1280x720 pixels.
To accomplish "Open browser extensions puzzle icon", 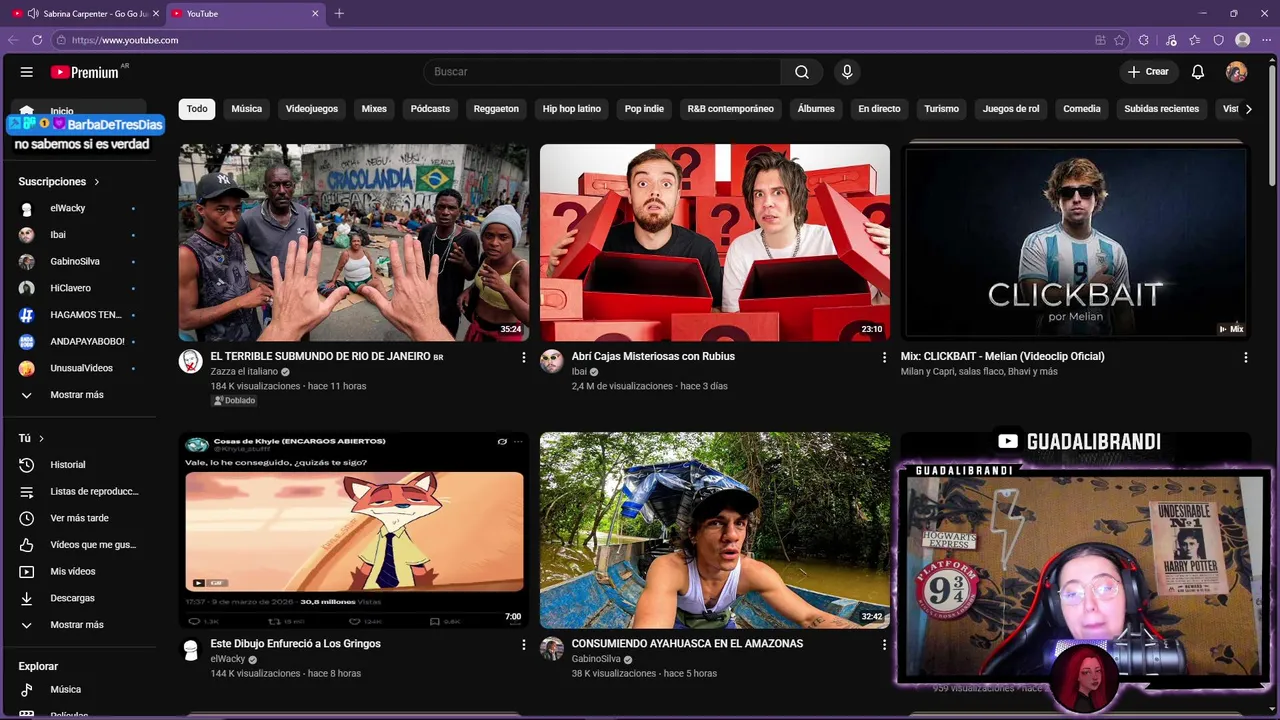I will click(1144, 40).
